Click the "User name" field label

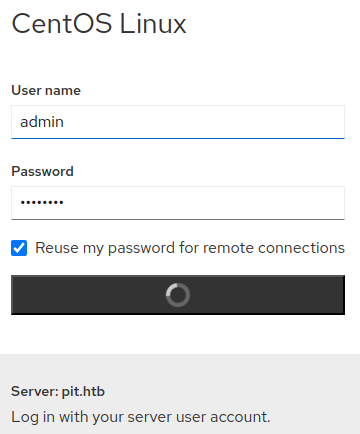coord(46,90)
